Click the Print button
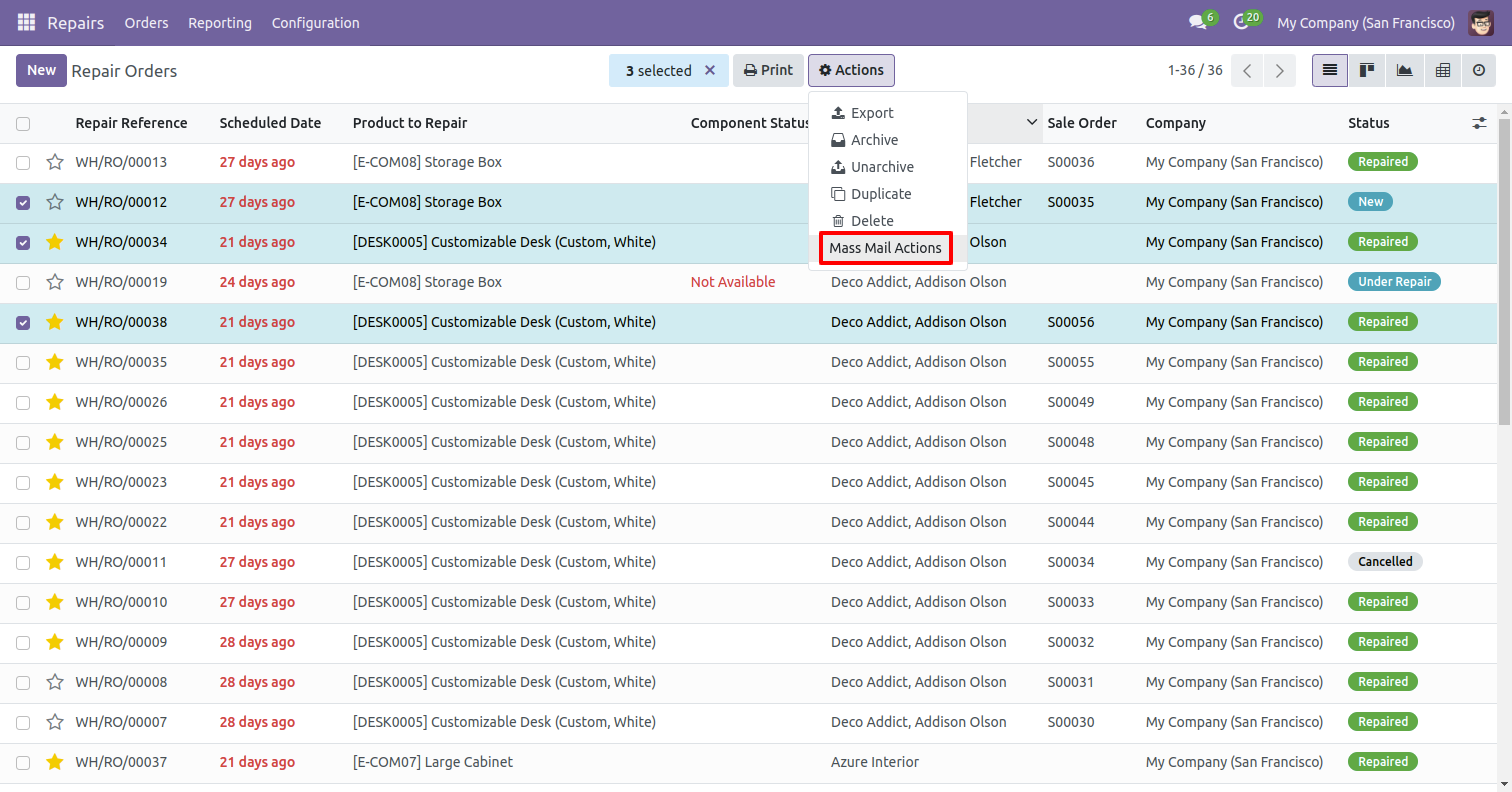1512x792 pixels. (x=768, y=70)
